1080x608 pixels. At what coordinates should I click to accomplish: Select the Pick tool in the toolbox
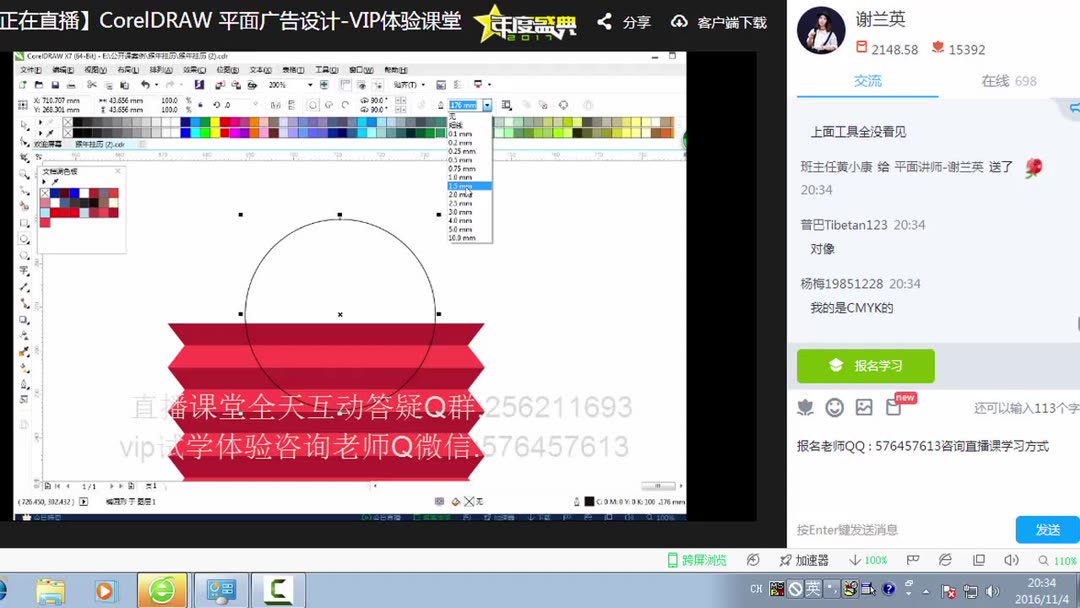click(22, 123)
